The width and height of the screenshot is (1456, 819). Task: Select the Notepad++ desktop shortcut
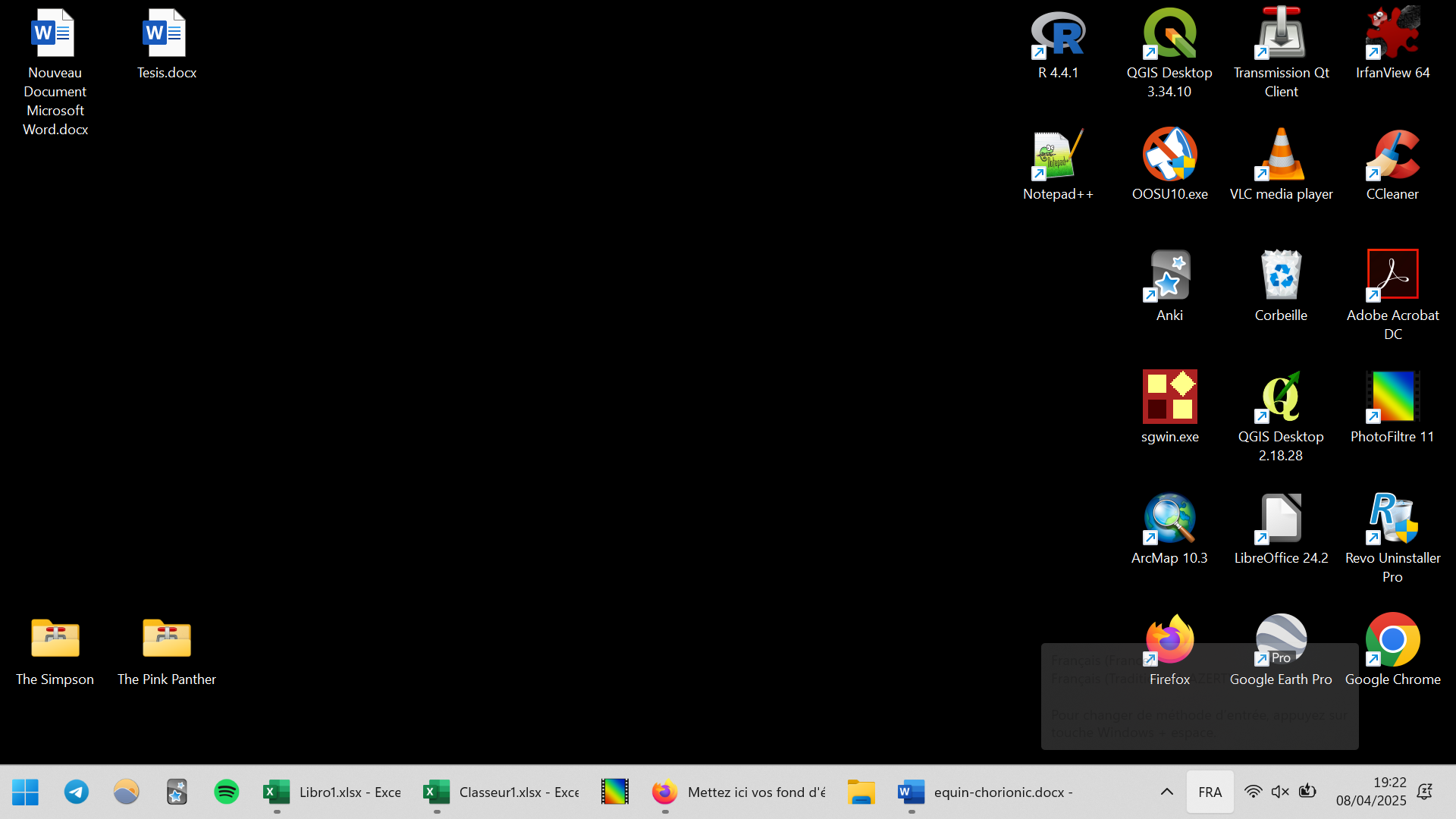click(1058, 165)
